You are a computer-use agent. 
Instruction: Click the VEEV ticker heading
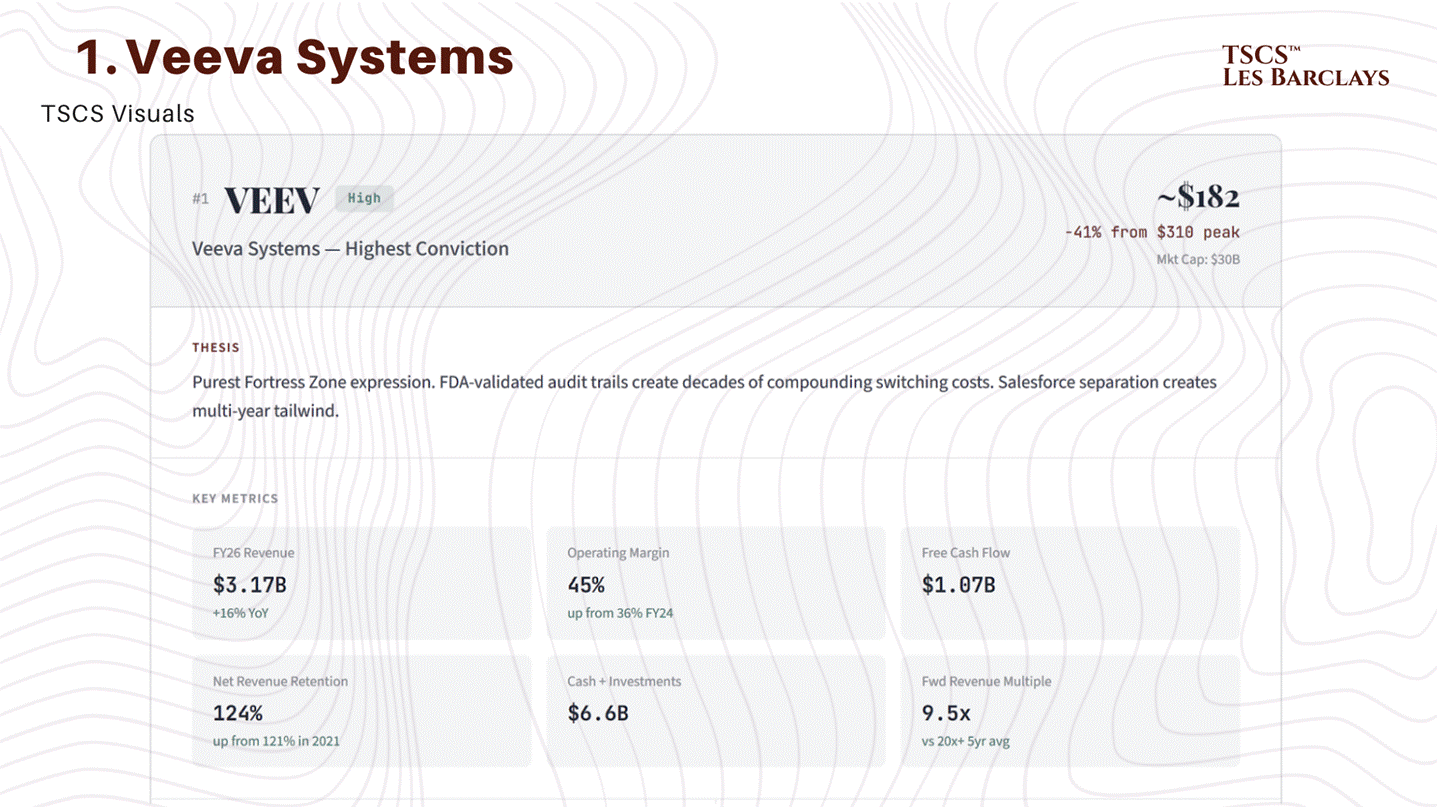tap(271, 200)
